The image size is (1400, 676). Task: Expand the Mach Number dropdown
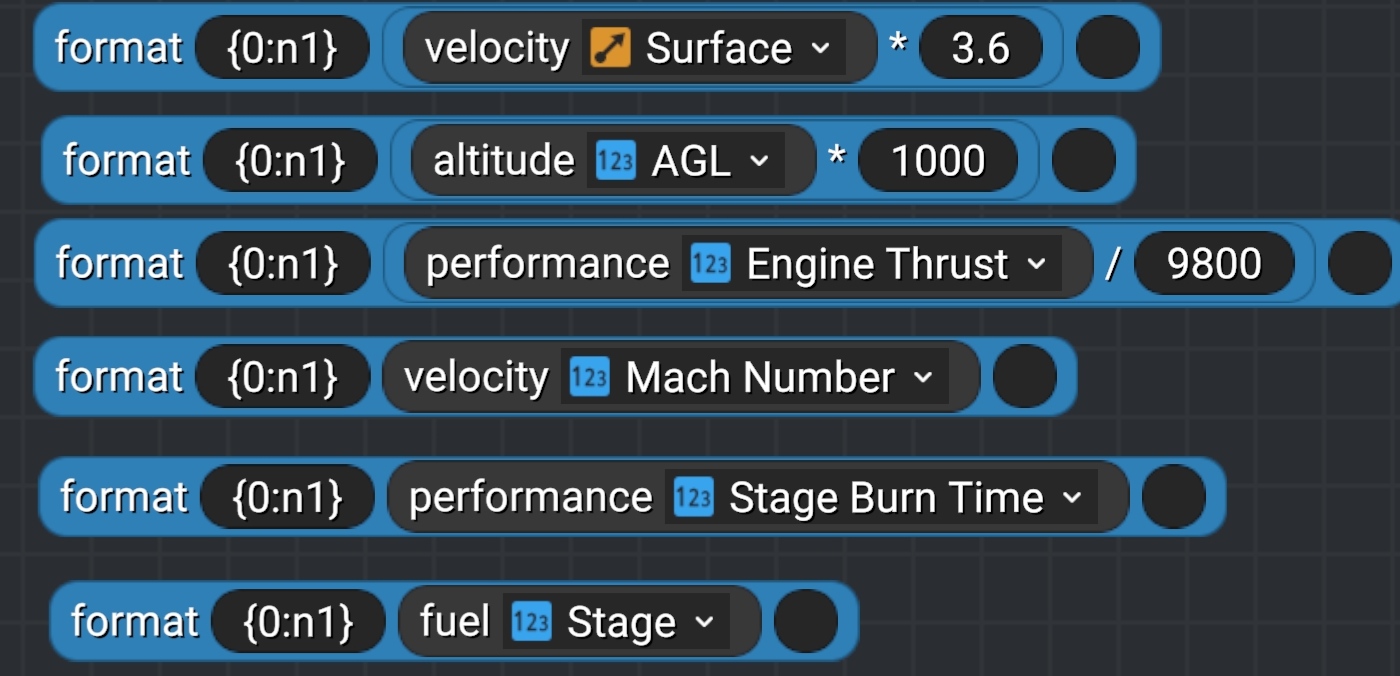(x=922, y=377)
